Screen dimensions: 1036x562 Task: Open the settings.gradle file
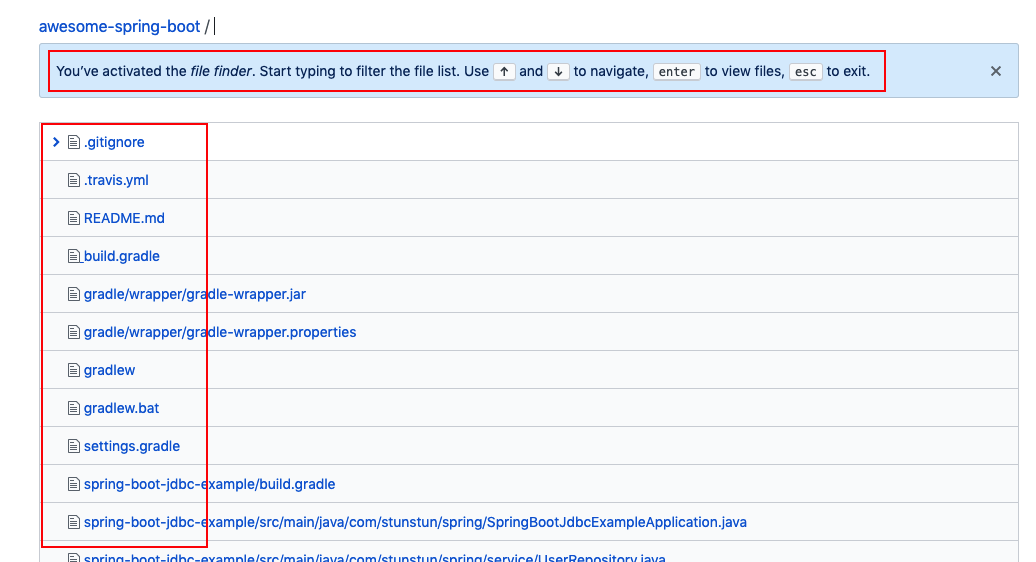coord(132,446)
